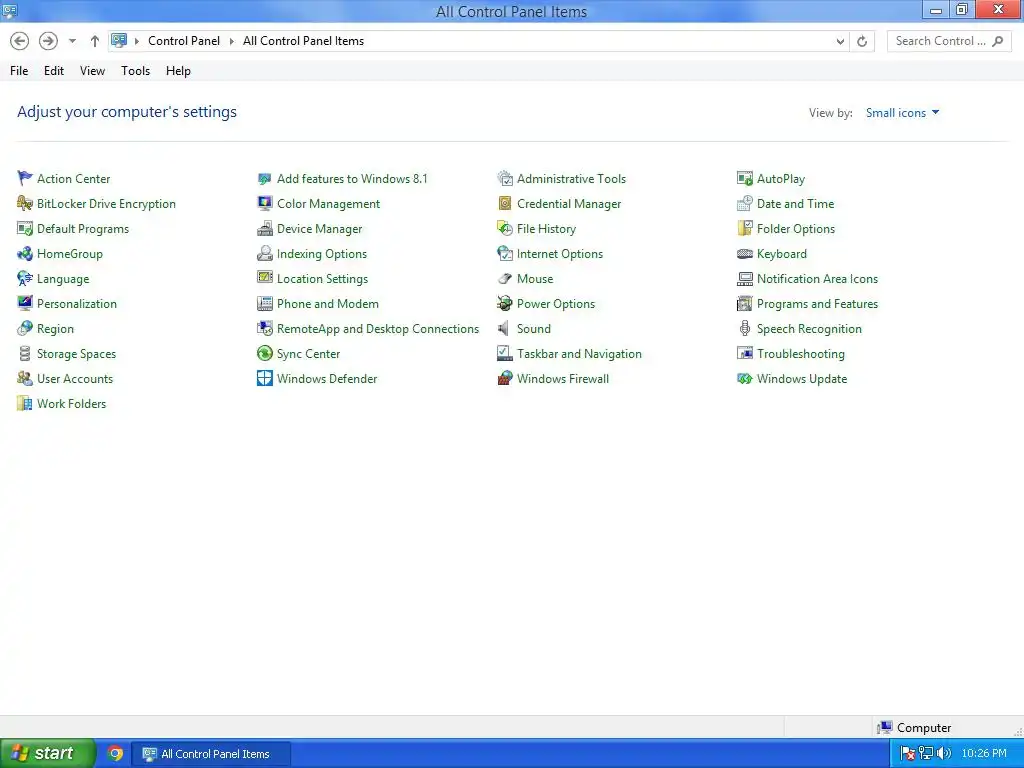Click the Action Center flag tray icon
Screen dimensions: 1024x768
coord(908,754)
